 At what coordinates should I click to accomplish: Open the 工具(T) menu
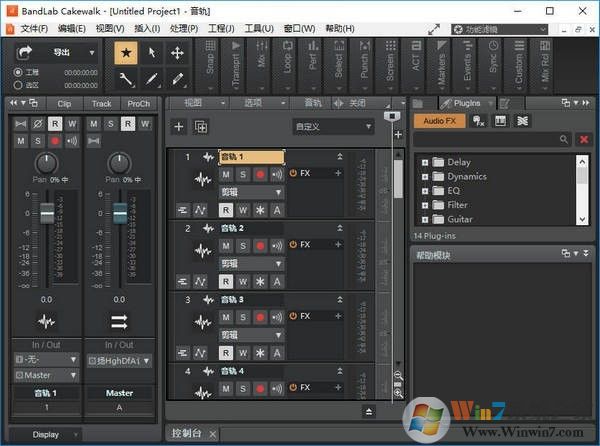pyautogui.click(x=259, y=28)
